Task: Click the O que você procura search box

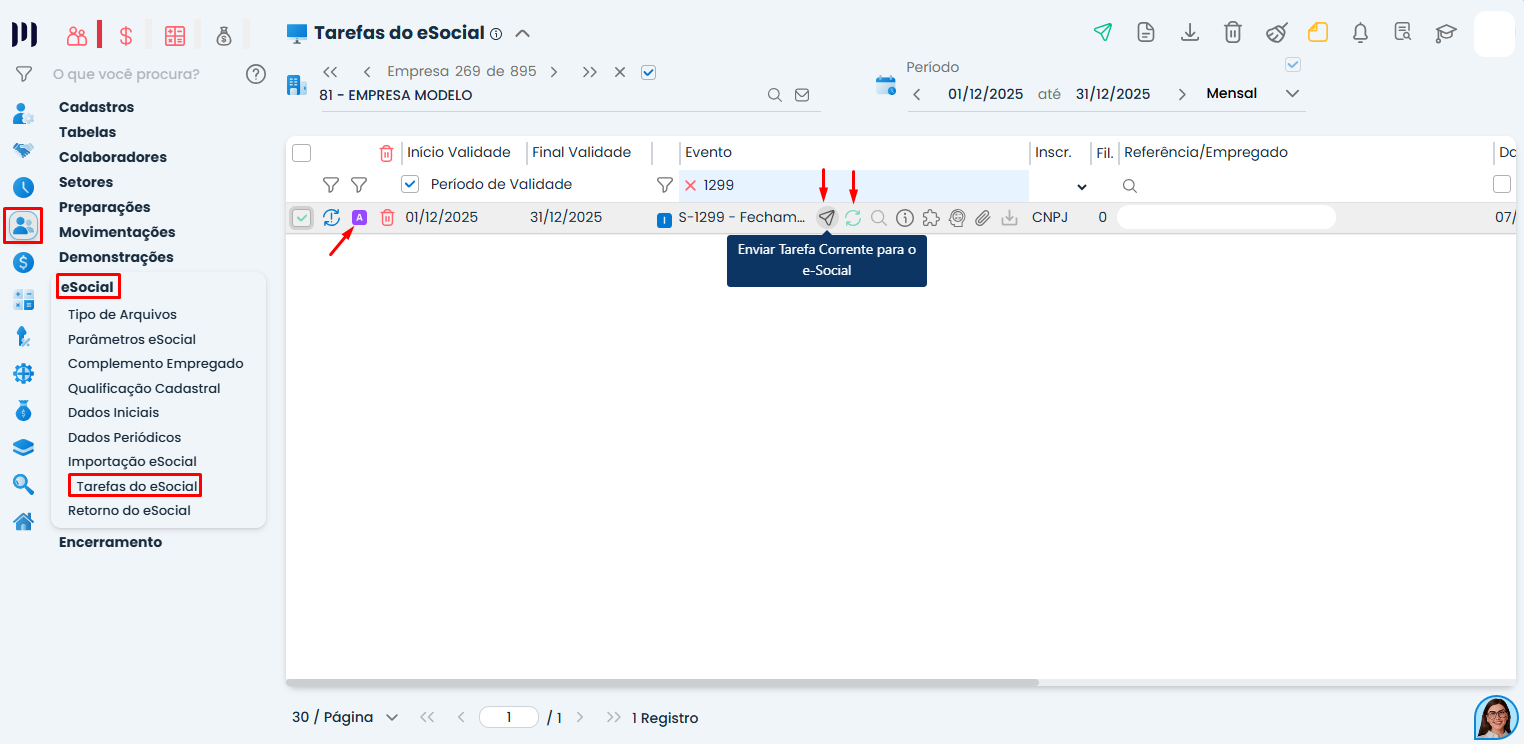Action: 126,74
